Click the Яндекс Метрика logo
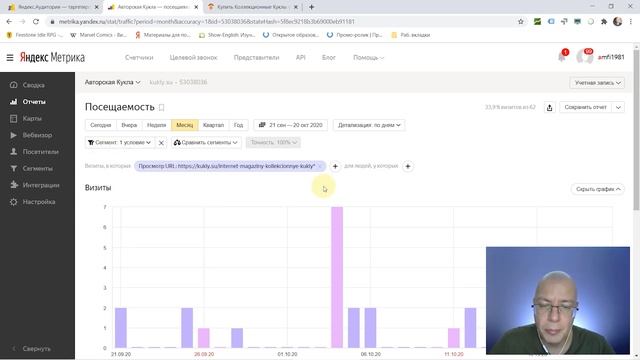This screenshot has width=640, height=360. 52,58
